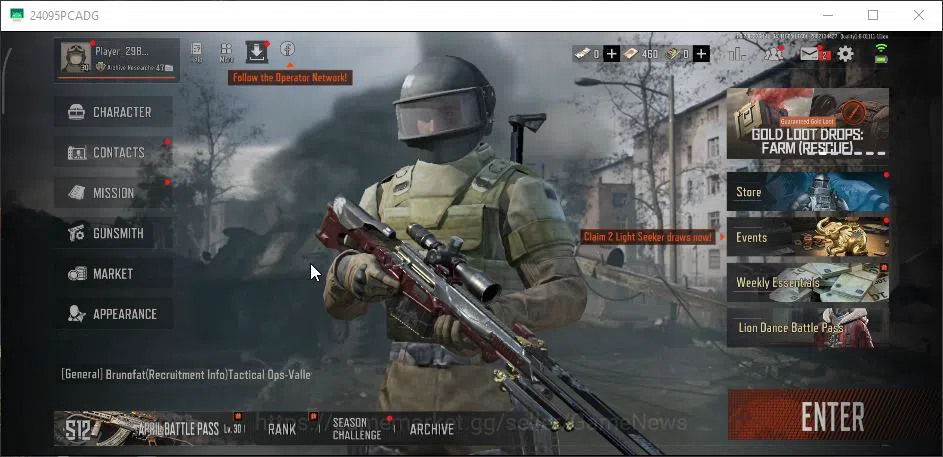Click the document icon beside MISSION
This screenshot has height=457, width=943.
coord(76,192)
